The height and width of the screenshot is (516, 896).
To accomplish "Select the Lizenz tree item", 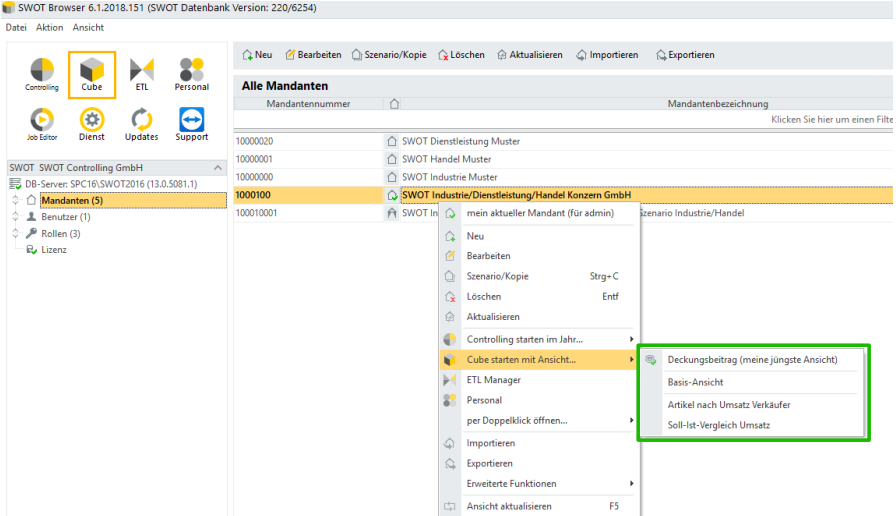I will tap(54, 250).
